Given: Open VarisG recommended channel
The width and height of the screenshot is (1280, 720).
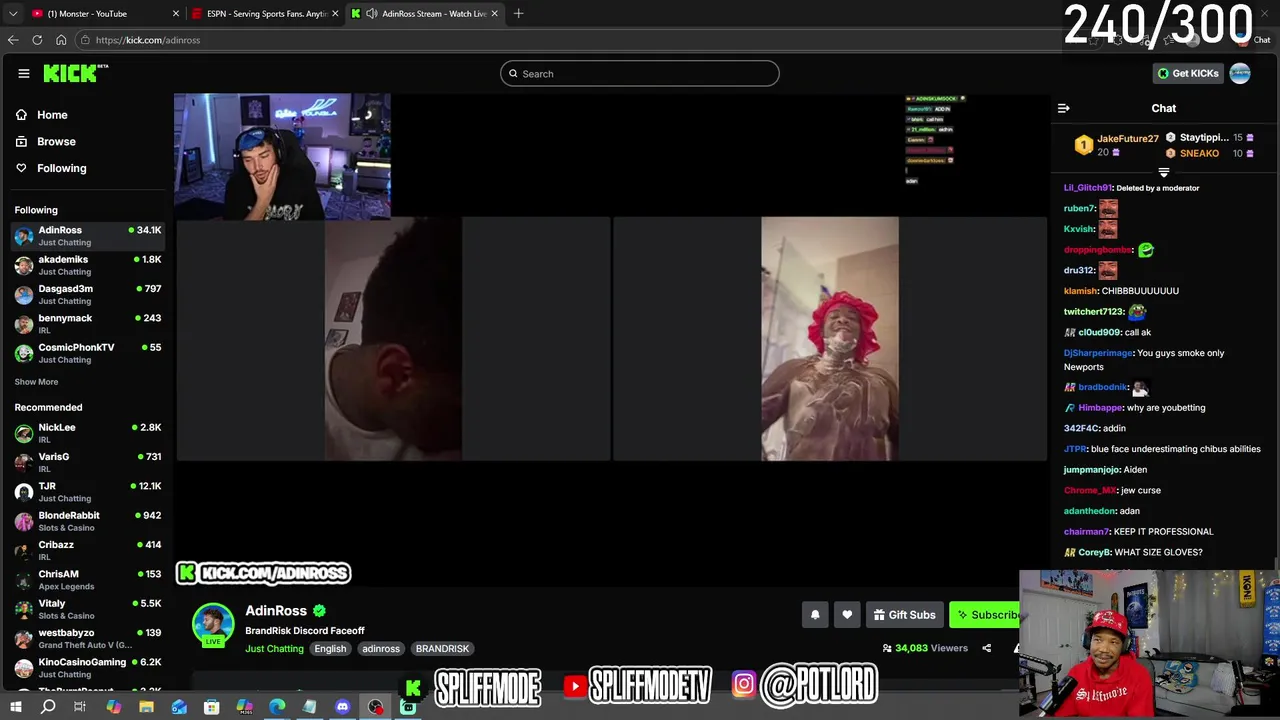Looking at the screenshot, I should point(87,462).
